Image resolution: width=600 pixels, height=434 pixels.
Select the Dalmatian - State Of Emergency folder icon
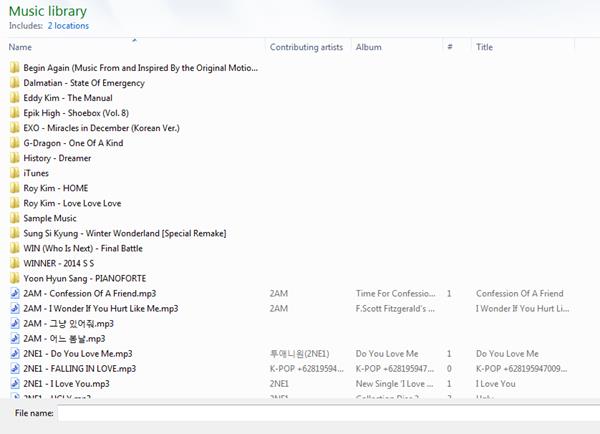pos(15,83)
